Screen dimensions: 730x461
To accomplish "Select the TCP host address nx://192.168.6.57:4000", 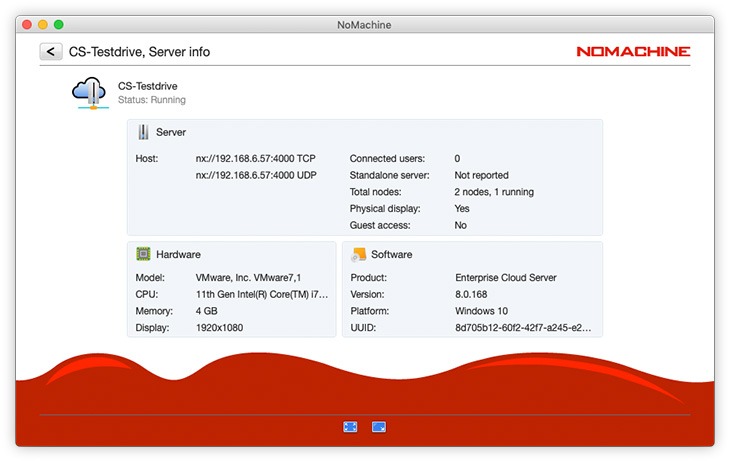I will (x=255, y=158).
